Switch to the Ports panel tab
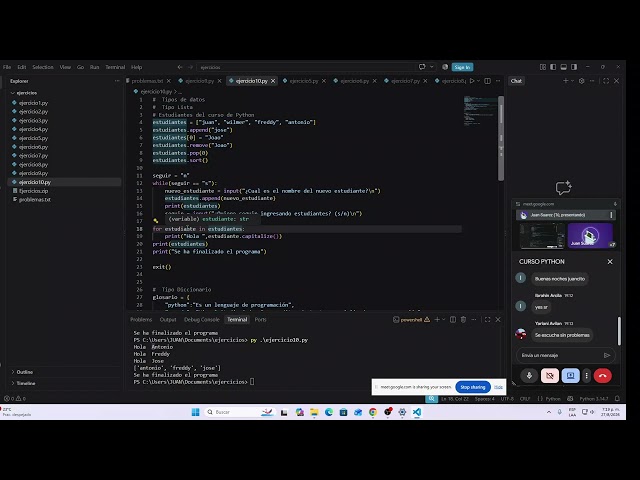The image size is (640, 480). coord(260,320)
